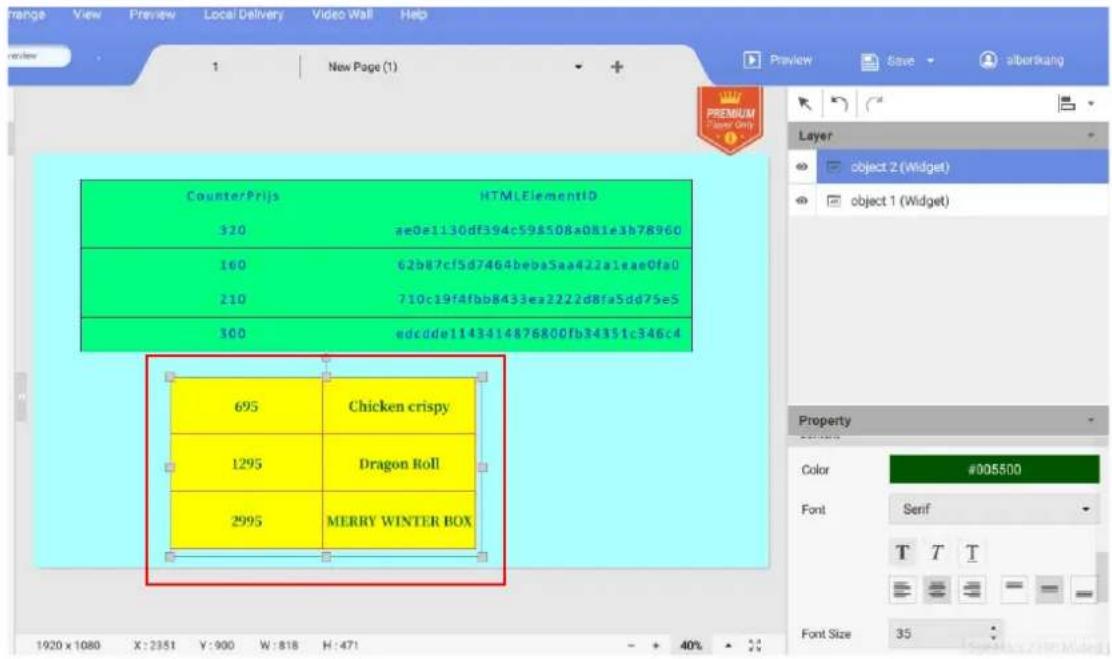Click the Premium player badge
1112x659 pixels.
point(730,119)
